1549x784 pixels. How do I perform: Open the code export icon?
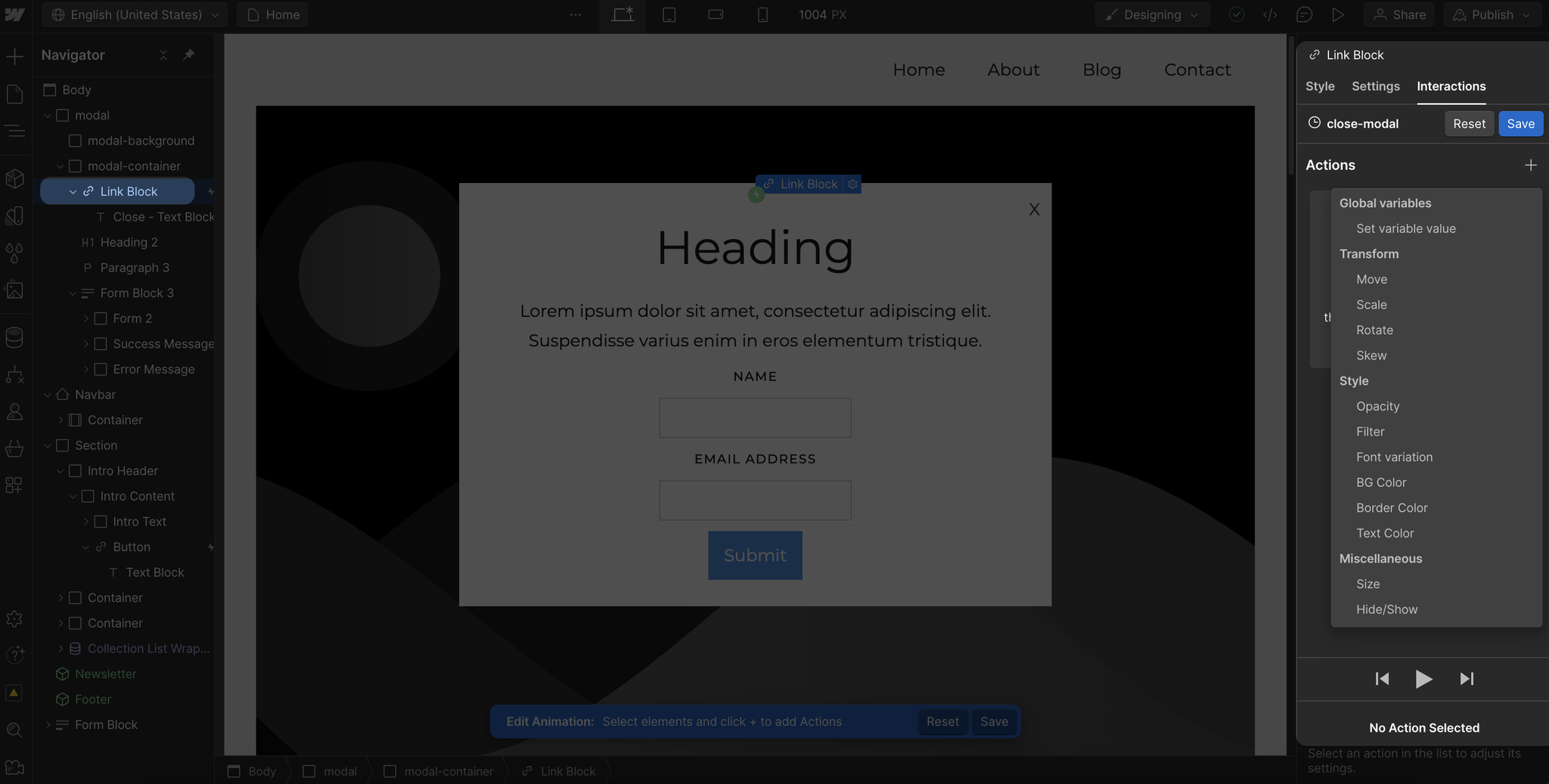1271,15
